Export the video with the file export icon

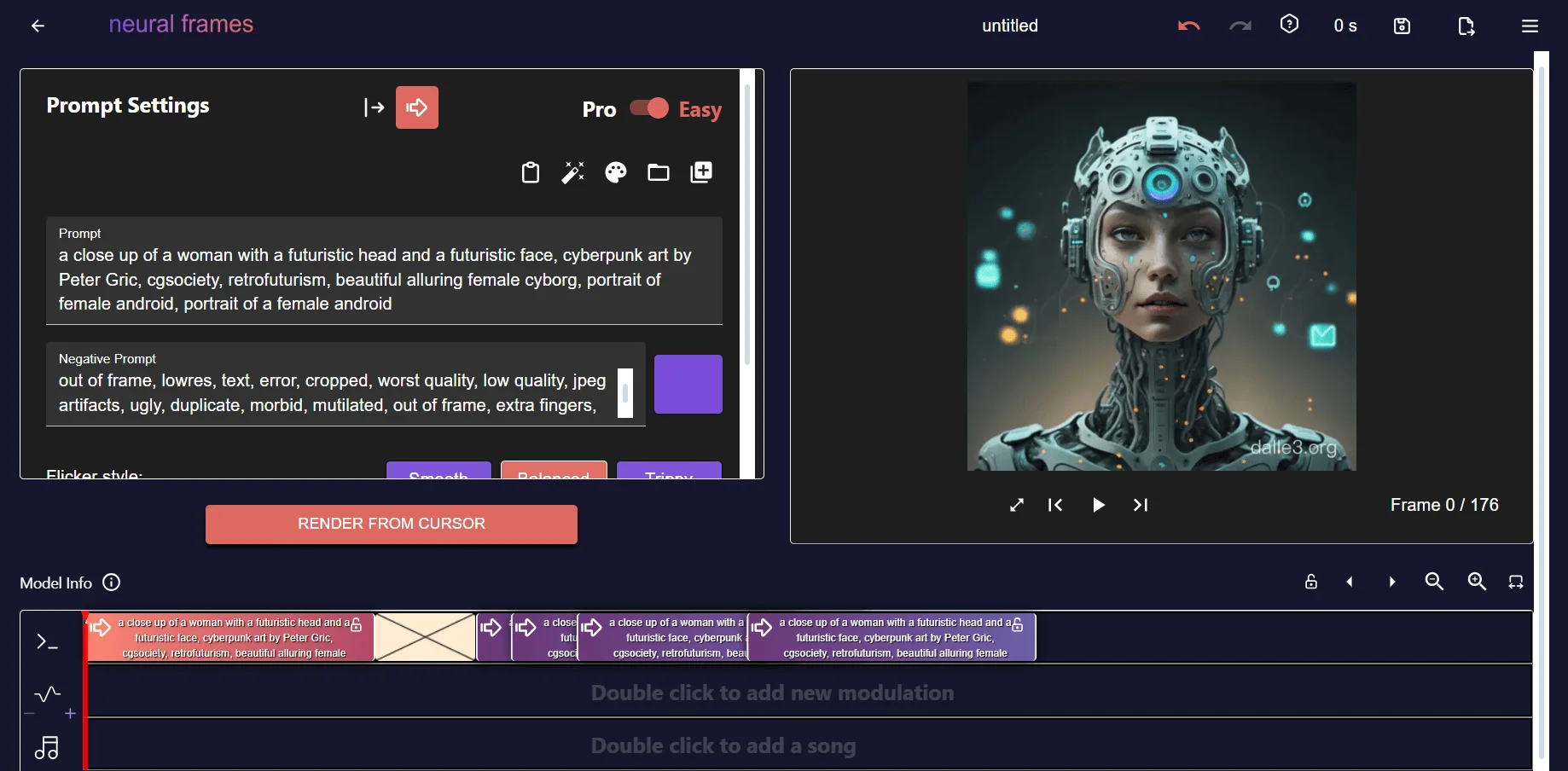click(1466, 26)
